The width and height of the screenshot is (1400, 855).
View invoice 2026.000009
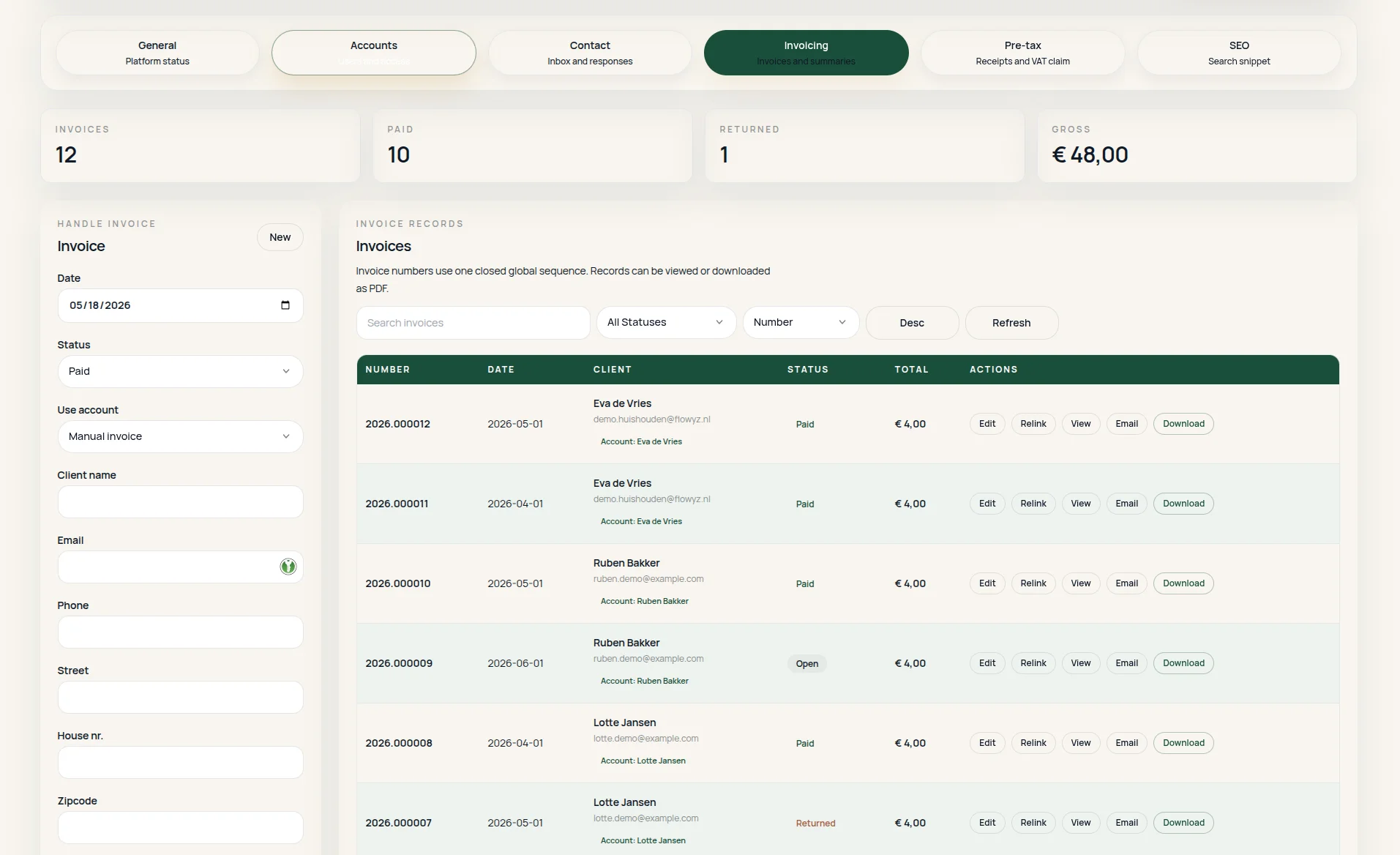[x=1080, y=663]
